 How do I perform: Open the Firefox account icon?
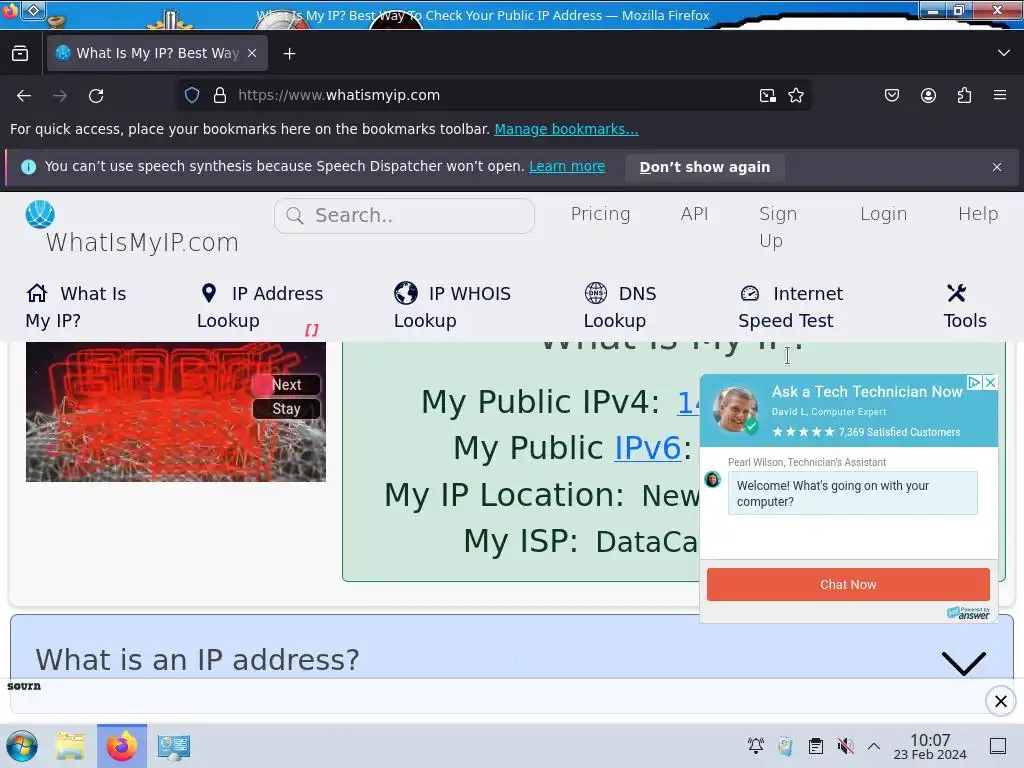(928, 96)
